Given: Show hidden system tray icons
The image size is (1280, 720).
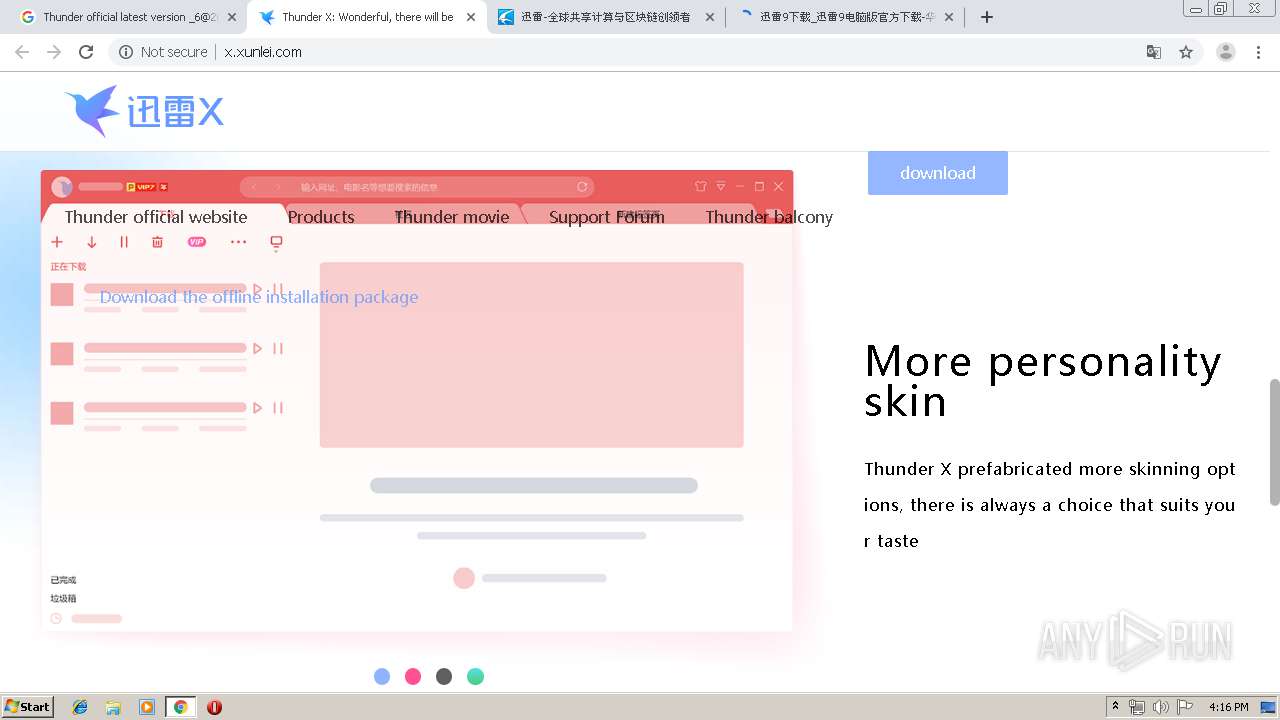Looking at the screenshot, I should click(1115, 707).
